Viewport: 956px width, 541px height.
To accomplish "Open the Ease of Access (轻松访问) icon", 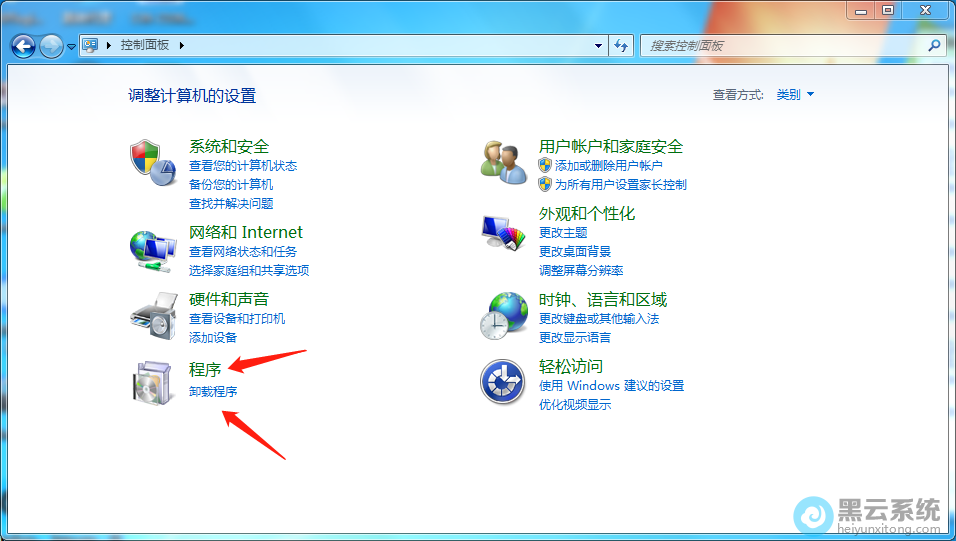I will click(503, 383).
